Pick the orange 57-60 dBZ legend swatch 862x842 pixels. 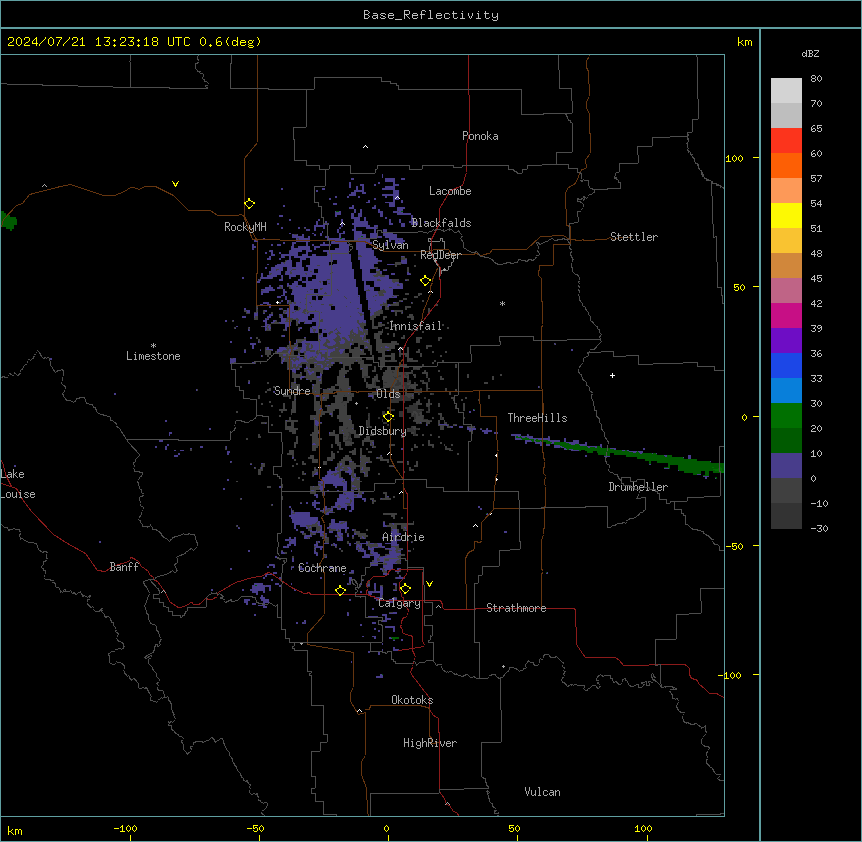(x=786, y=165)
